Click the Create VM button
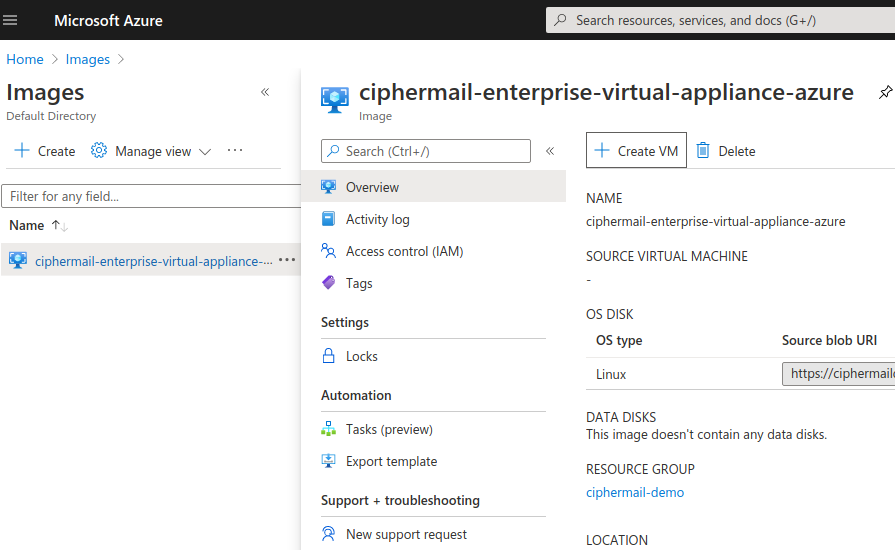Image resolution: width=895 pixels, height=550 pixels. [x=636, y=151]
